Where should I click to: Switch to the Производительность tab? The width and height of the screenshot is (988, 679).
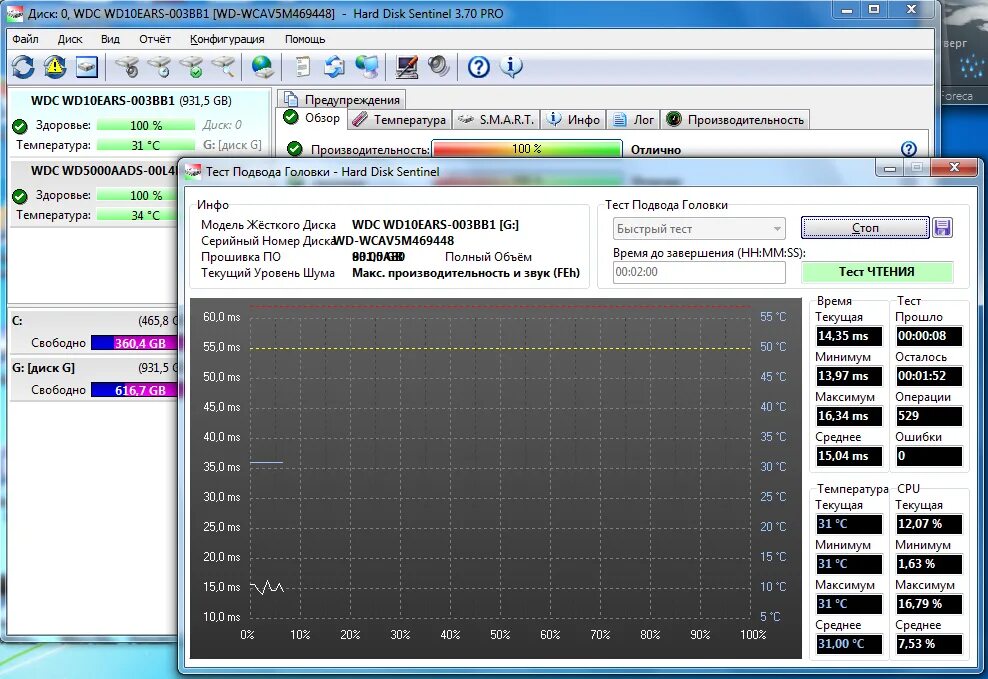[735, 120]
